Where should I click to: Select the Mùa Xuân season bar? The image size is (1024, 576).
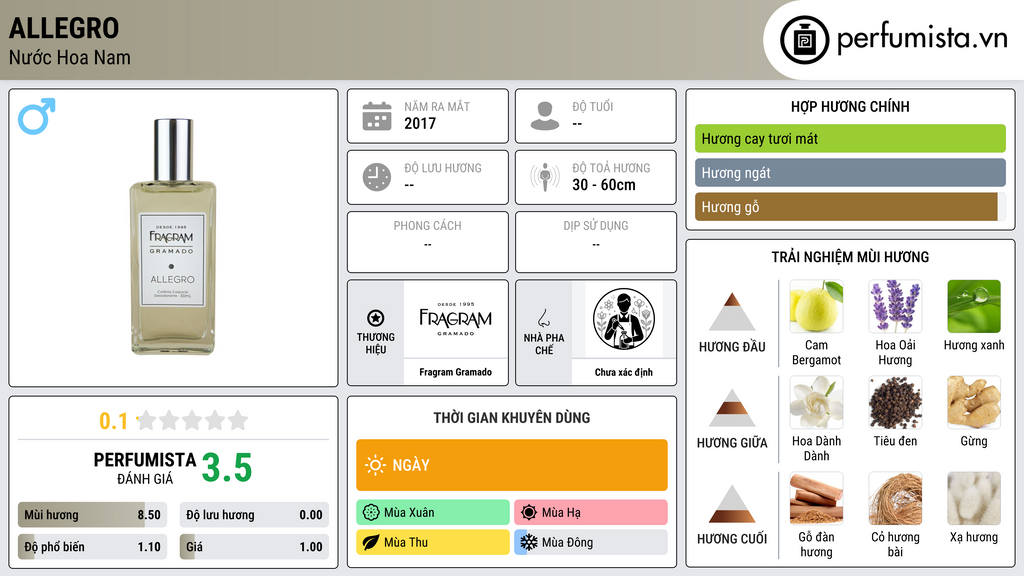tap(433, 513)
